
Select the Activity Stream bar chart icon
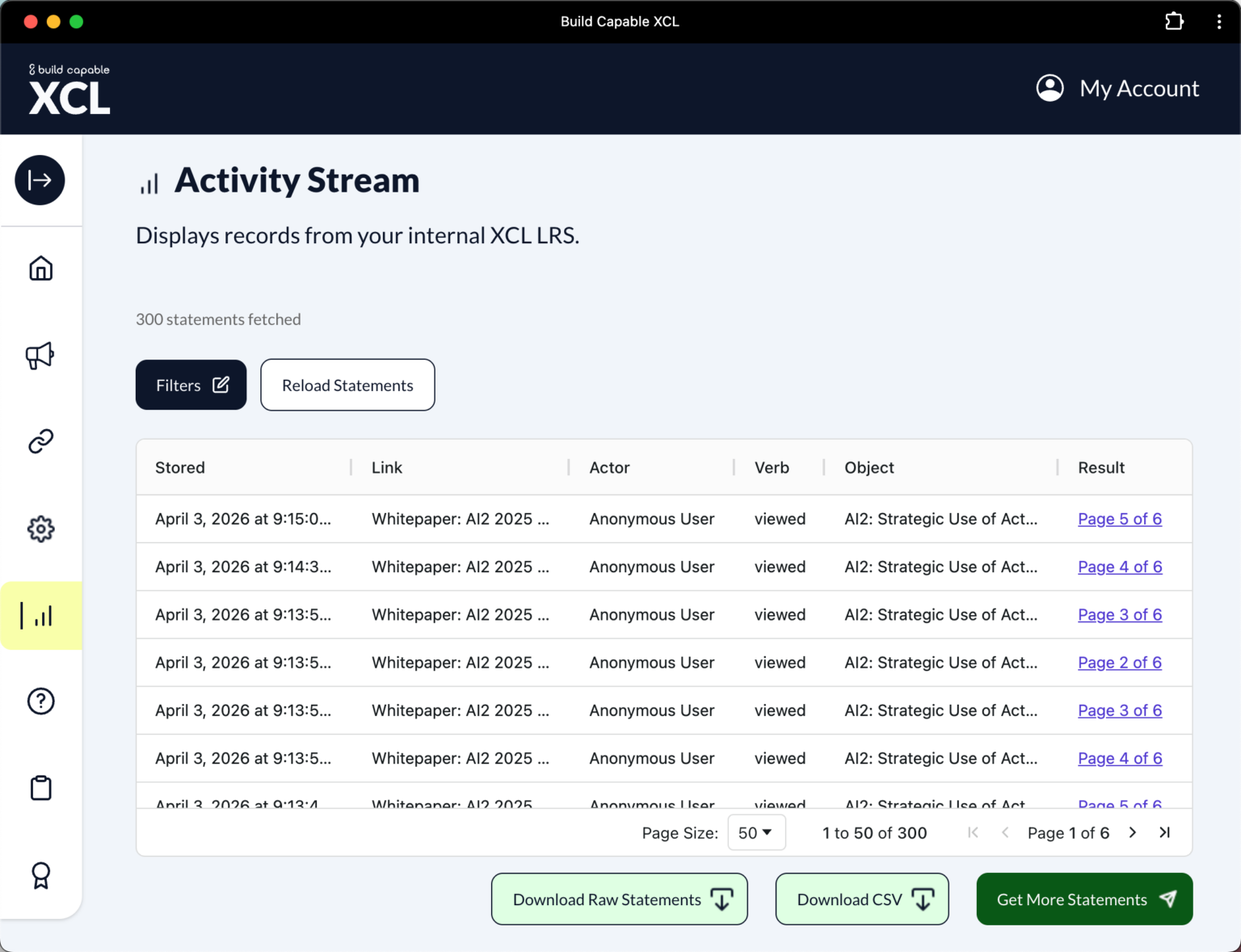[40, 616]
